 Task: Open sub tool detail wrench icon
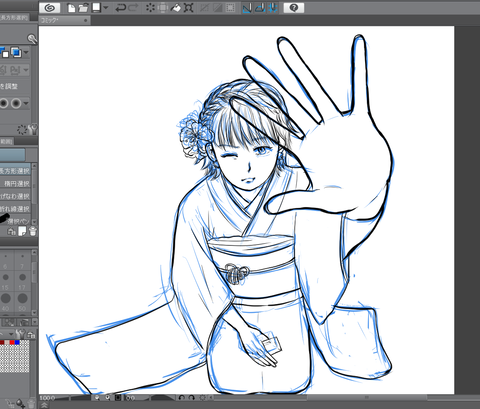coord(33,129)
